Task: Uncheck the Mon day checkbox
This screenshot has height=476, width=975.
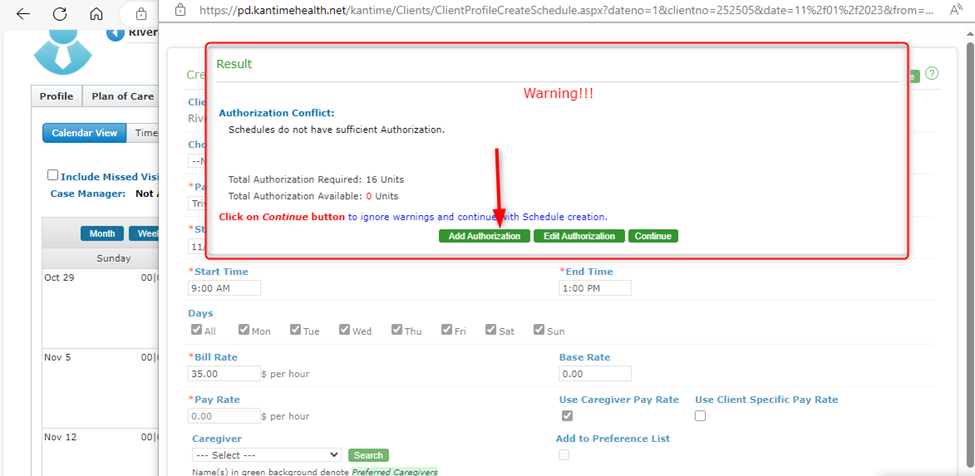Action: click(244, 330)
